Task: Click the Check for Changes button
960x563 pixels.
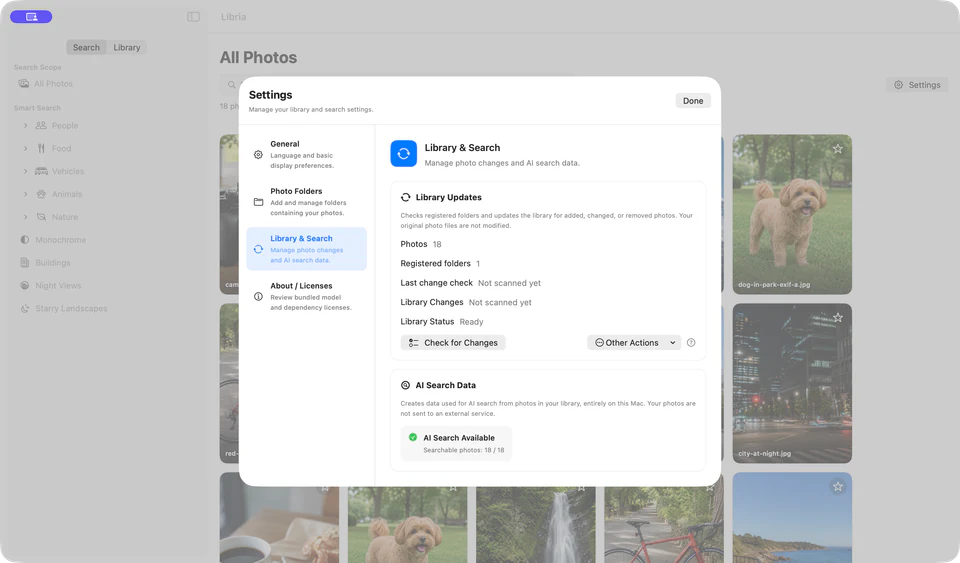Action: tap(453, 343)
